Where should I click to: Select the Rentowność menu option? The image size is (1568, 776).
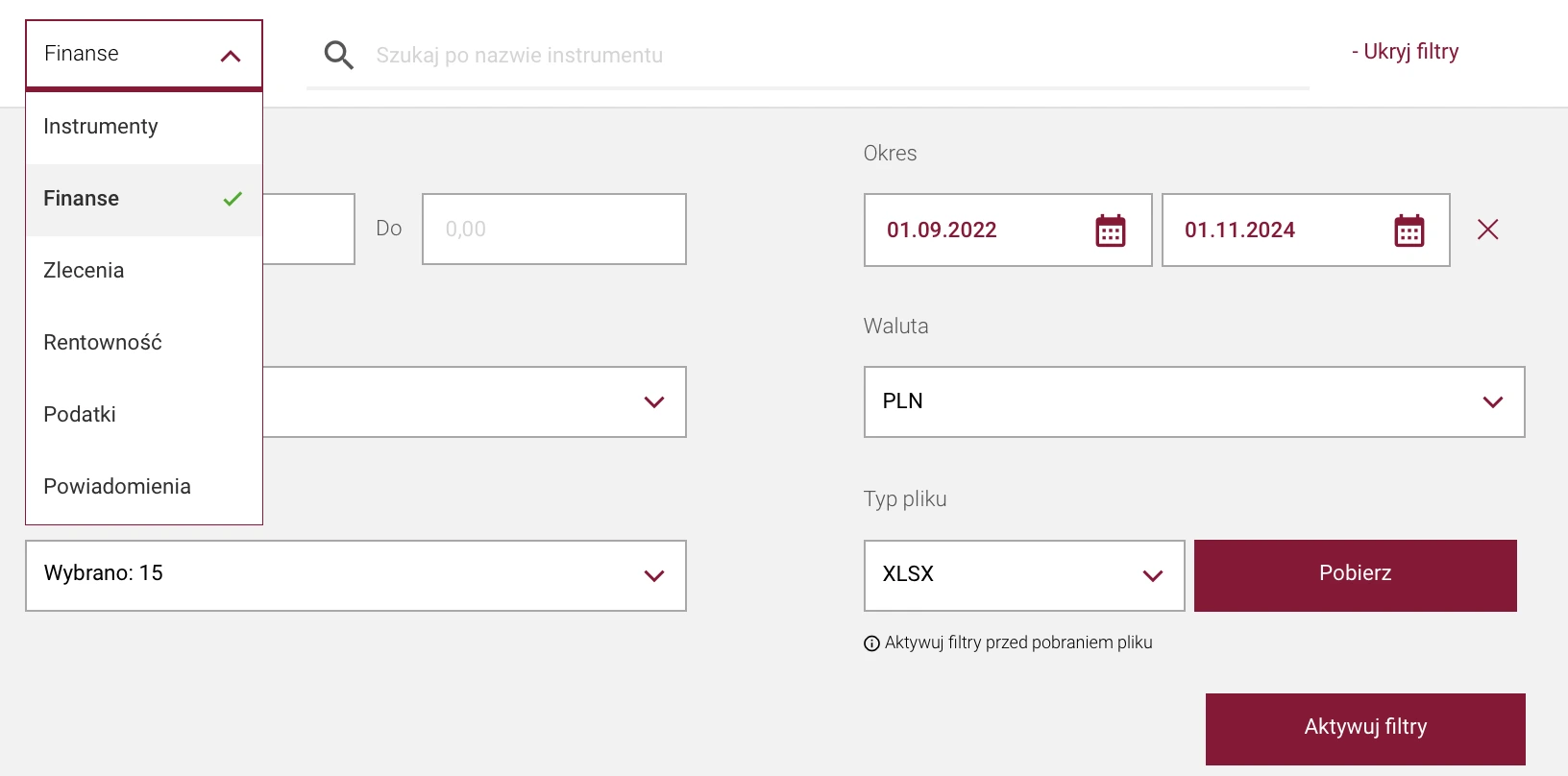click(103, 343)
